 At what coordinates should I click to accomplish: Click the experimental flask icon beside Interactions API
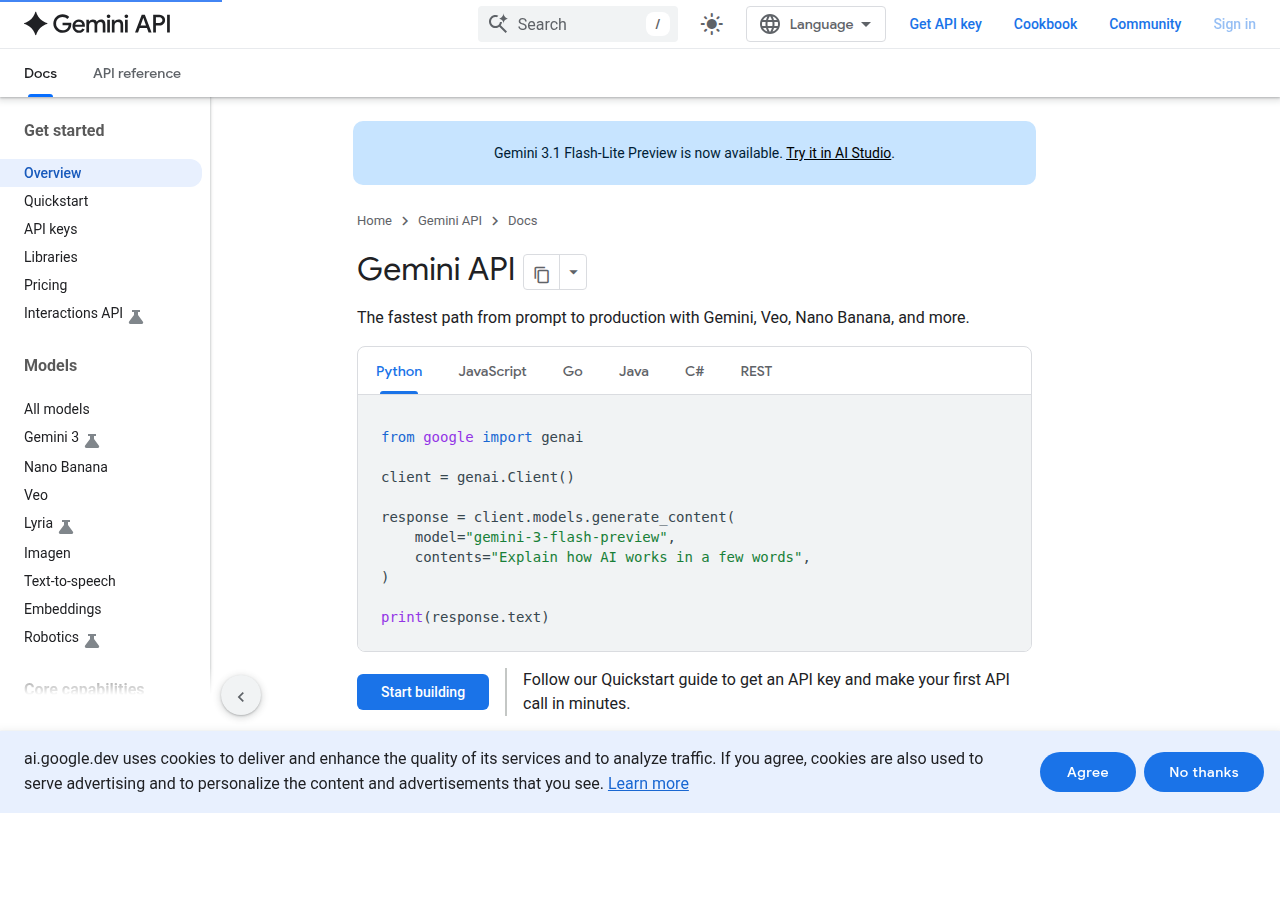point(137,315)
